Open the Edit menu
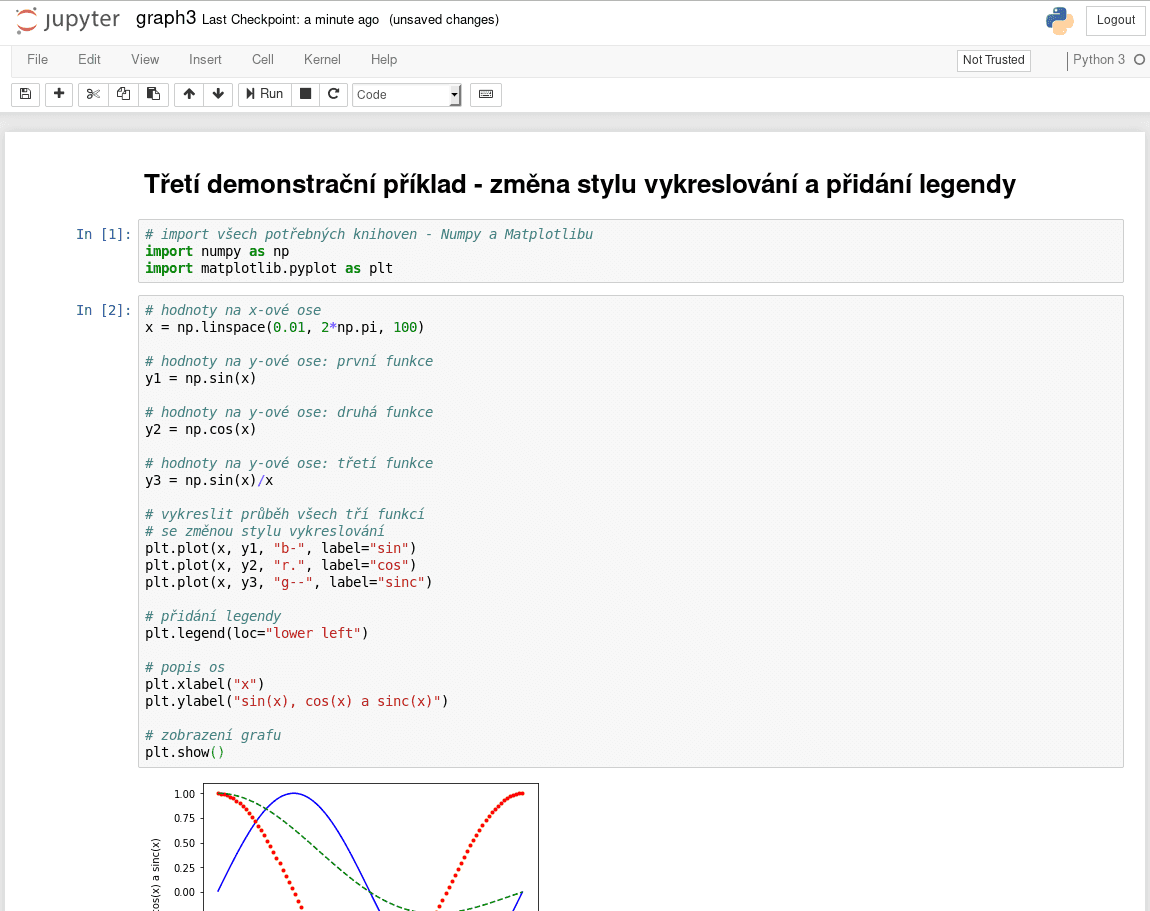The height and width of the screenshot is (911, 1150). click(x=89, y=59)
